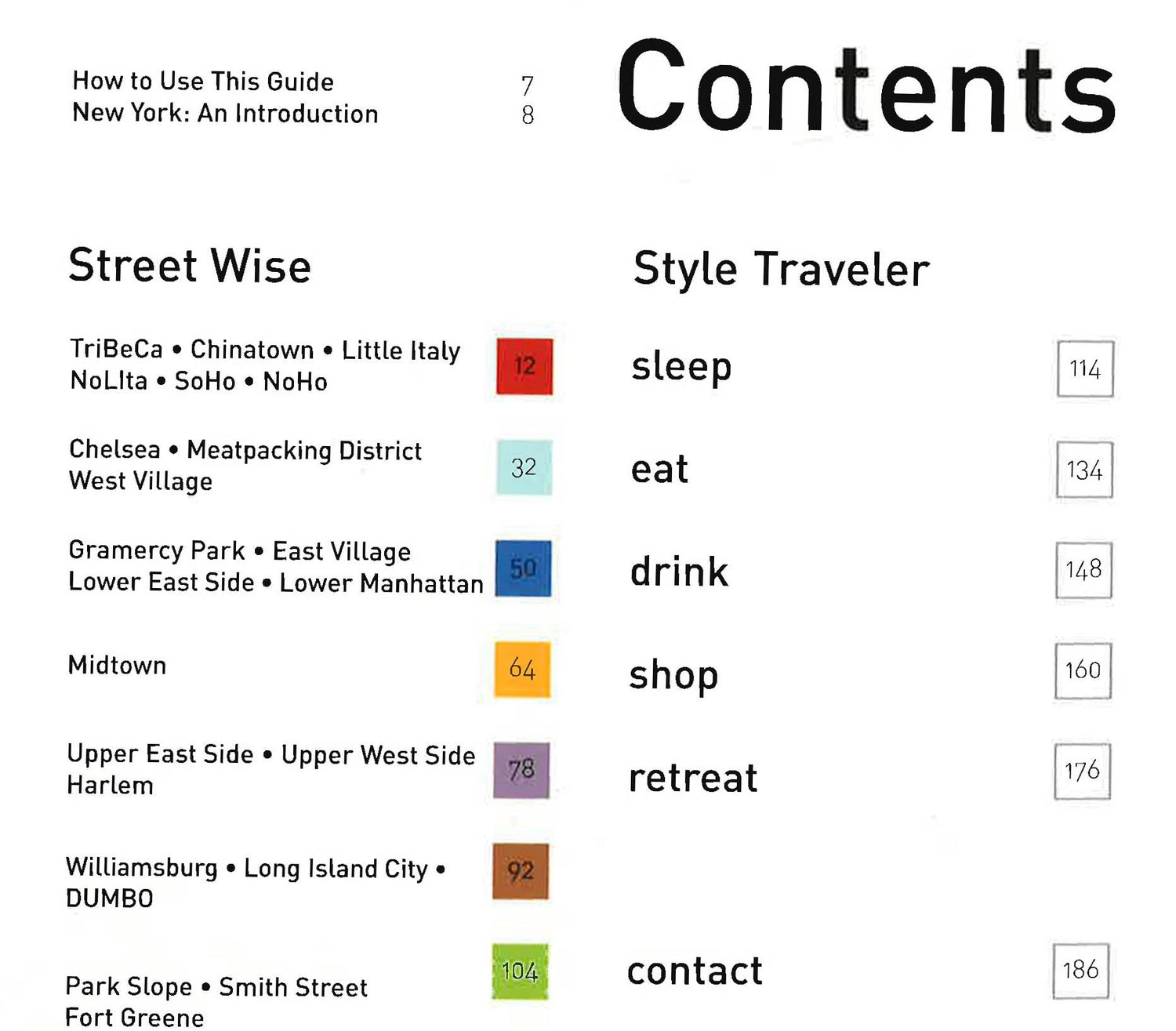The width and height of the screenshot is (1176, 1031).
Task: Open the orange page 64 Midtown square
Action: tap(522, 670)
